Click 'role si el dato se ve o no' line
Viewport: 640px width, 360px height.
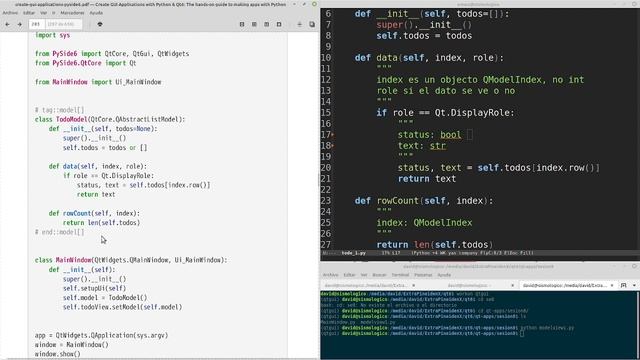[x=445, y=91]
